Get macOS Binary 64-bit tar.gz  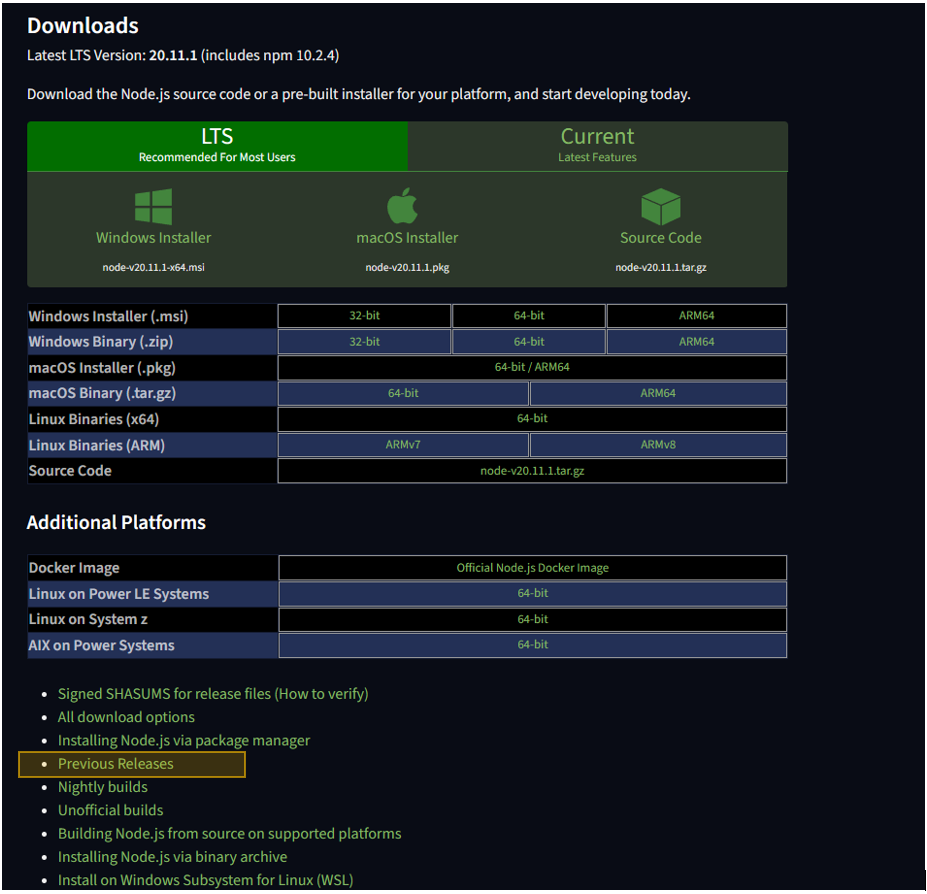[403, 393]
